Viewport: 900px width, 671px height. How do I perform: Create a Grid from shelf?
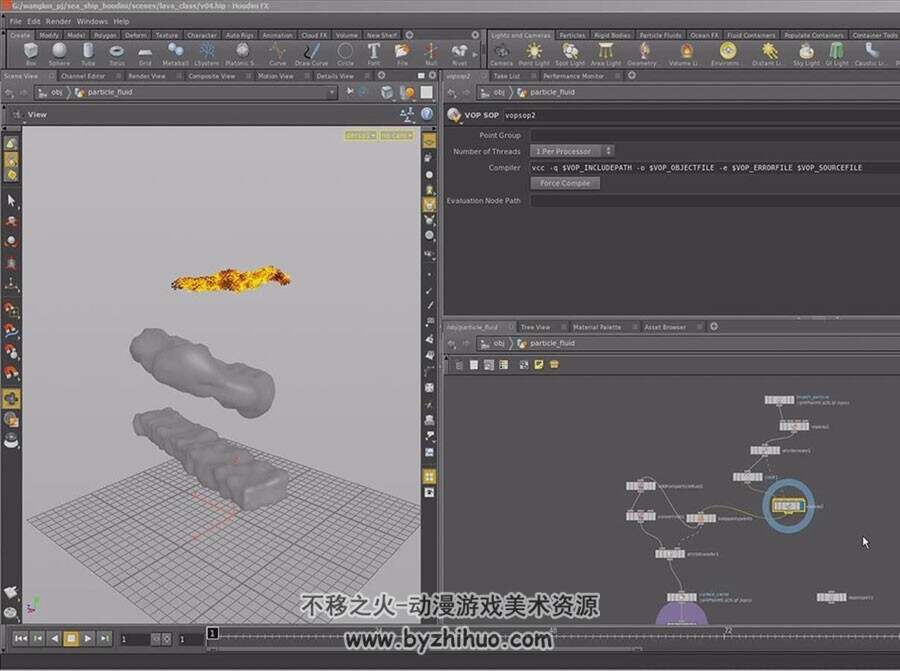(145, 54)
